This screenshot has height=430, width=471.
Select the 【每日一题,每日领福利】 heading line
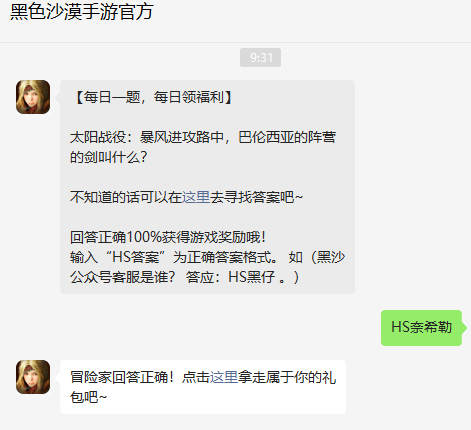(x=153, y=97)
